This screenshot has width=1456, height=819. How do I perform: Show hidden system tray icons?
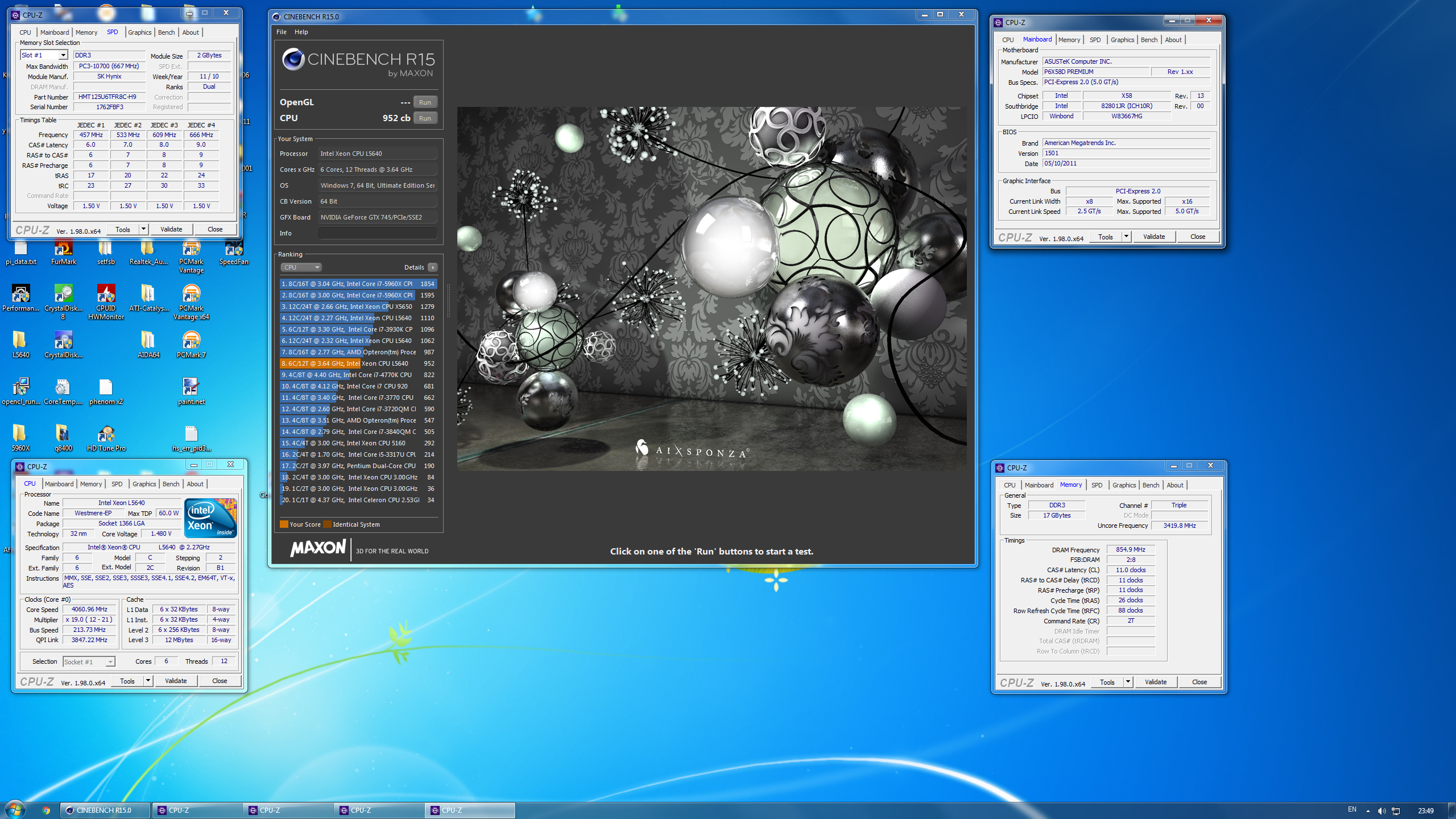(1368, 811)
